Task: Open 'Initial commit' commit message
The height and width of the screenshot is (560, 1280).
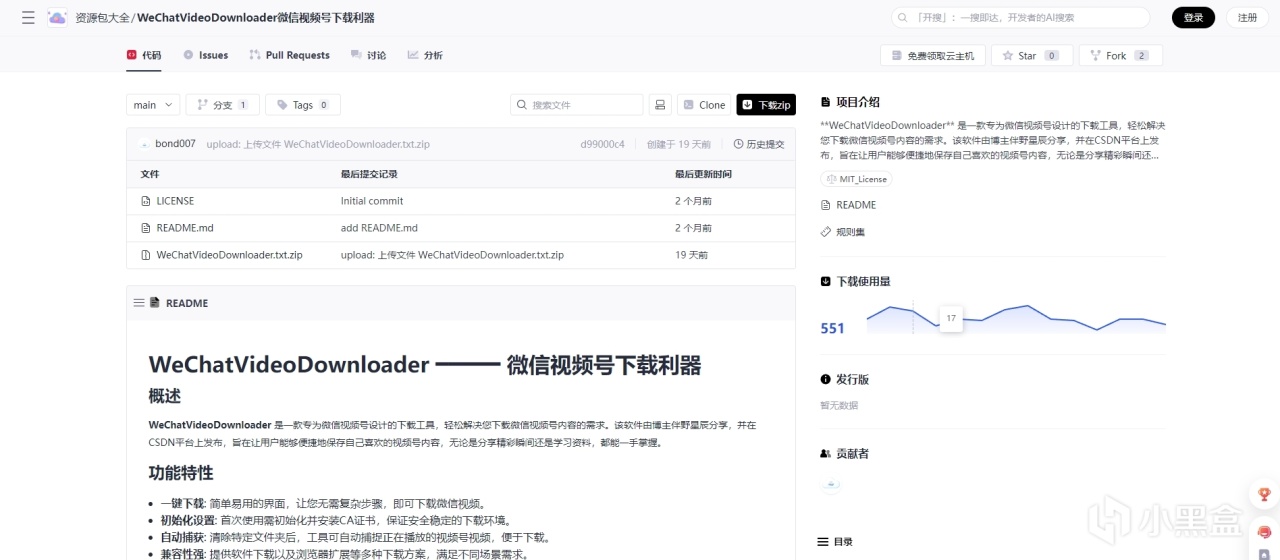Action: tap(372, 201)
